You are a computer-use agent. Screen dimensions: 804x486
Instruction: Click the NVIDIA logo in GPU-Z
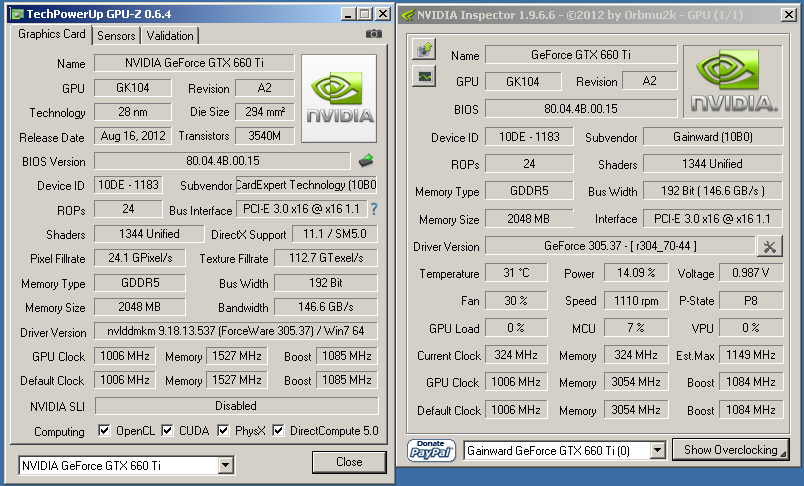pos(339,98)
